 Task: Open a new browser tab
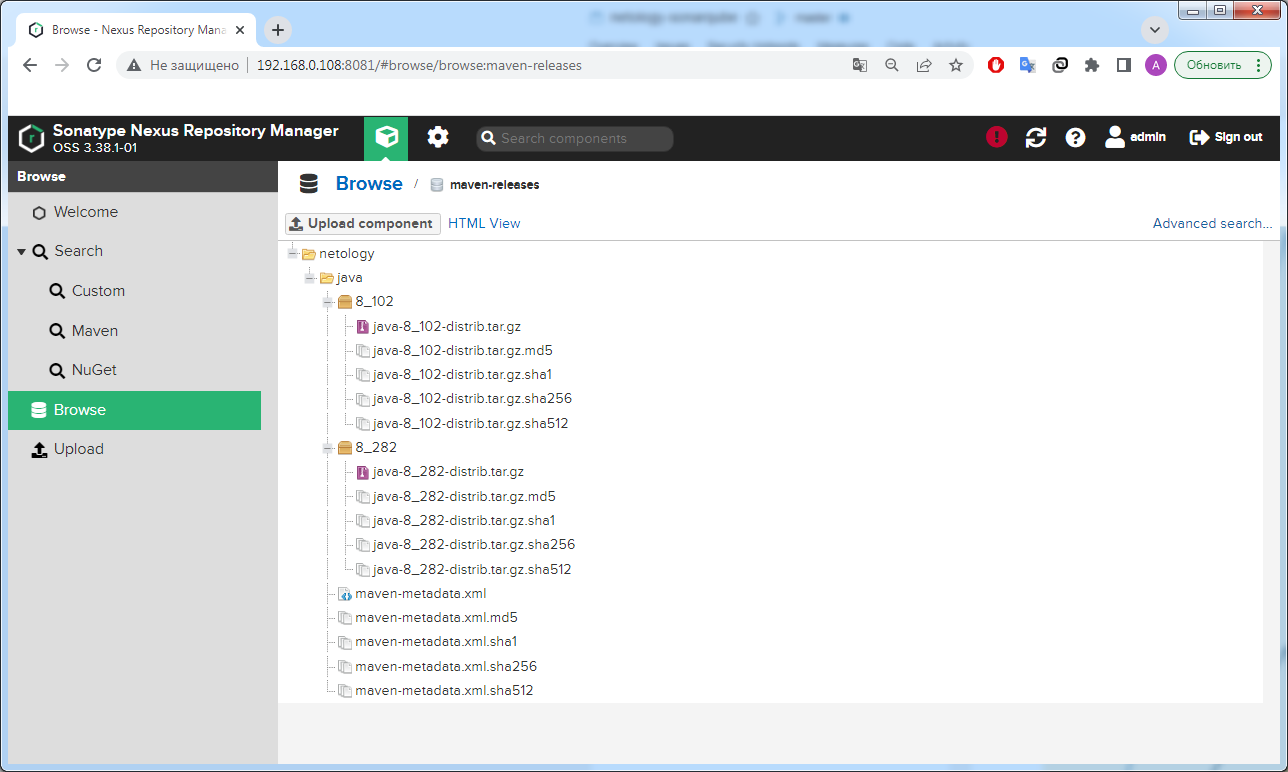click(x=278, y=30)
